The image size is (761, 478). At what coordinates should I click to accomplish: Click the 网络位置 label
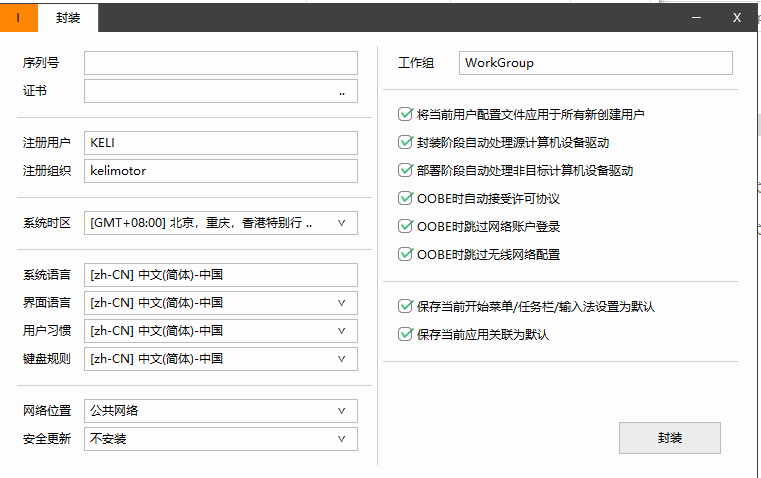47,411
